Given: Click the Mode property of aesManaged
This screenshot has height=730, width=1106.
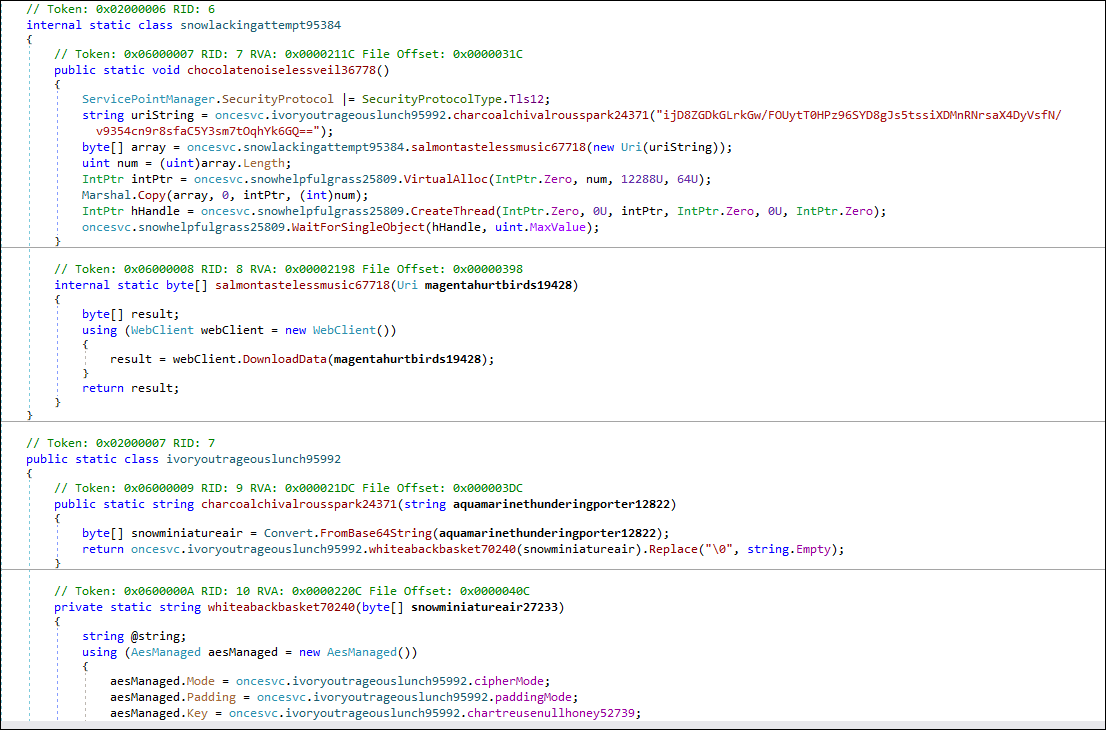Looking at the screenshot, I should [x=201, y=681].
